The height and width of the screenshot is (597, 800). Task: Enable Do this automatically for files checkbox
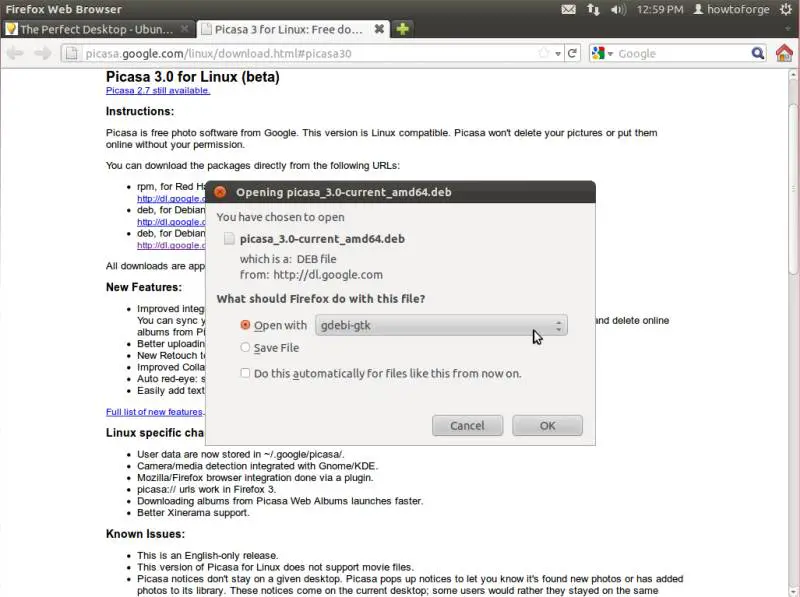[245, 373]
